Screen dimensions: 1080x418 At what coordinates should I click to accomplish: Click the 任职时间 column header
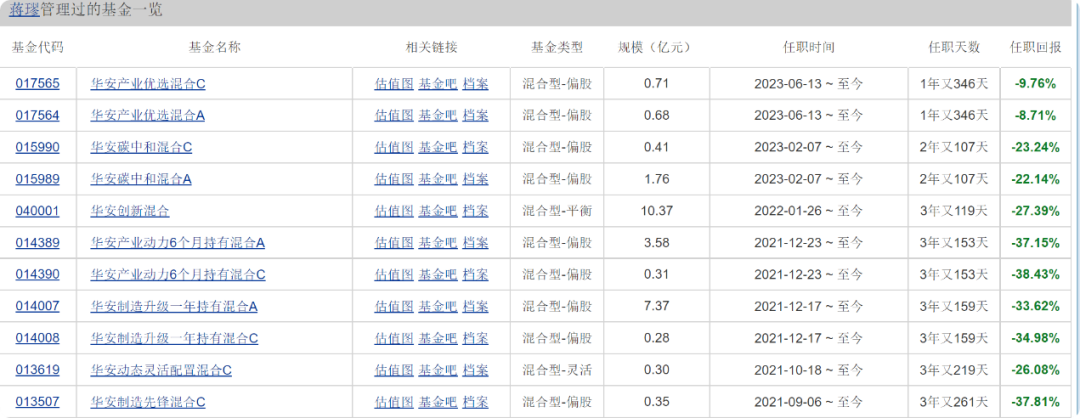[809, 48]
